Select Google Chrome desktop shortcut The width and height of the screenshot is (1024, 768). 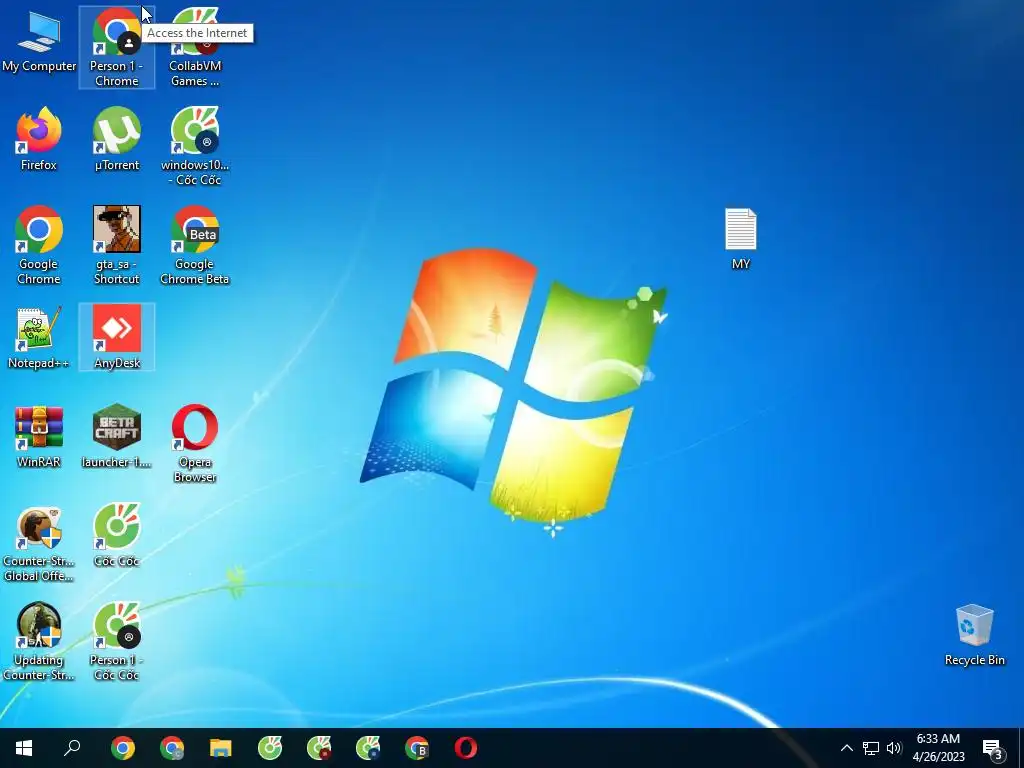39,246
